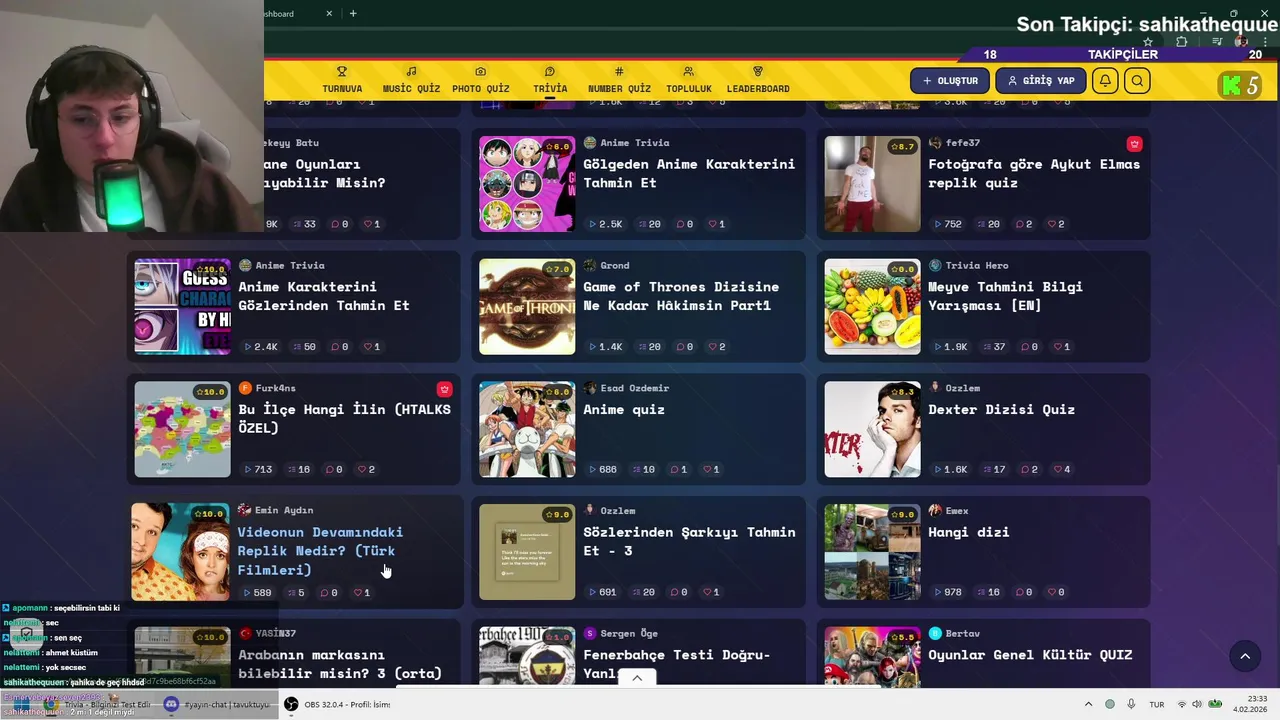Open author Trivia Hero profile name

(976, 266)
